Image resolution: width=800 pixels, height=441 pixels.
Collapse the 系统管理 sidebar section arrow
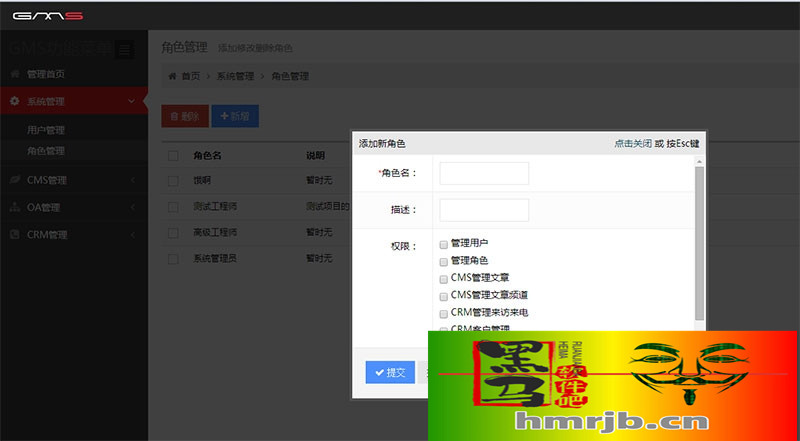(132, 101)
